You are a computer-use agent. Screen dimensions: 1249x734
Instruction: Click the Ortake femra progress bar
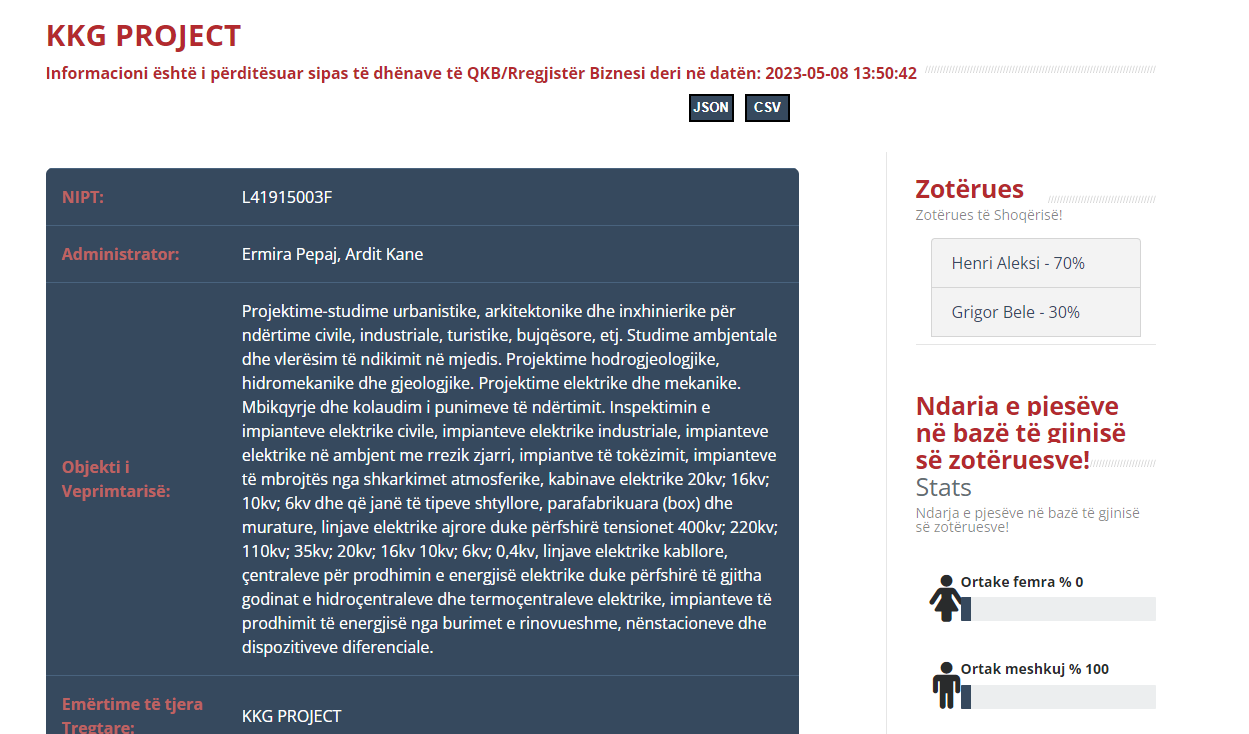pos(1058,609)
